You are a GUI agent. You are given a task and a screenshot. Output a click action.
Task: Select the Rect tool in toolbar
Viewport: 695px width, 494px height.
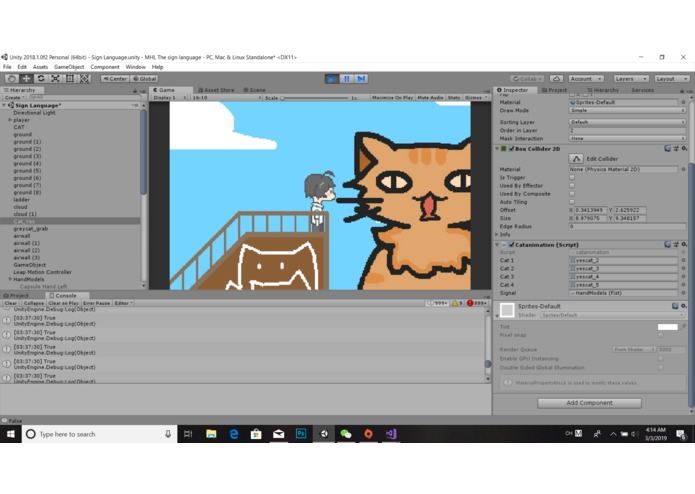point(70,79)
